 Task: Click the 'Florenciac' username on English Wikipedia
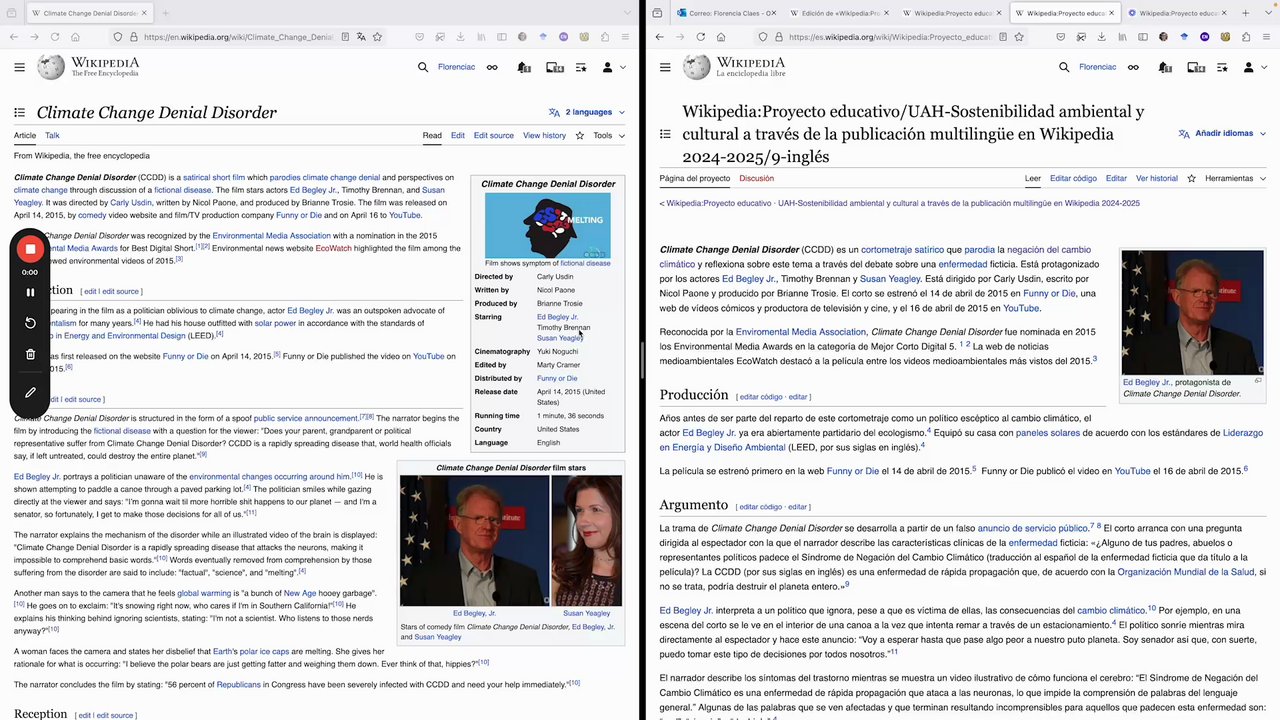tap(457, 67)
